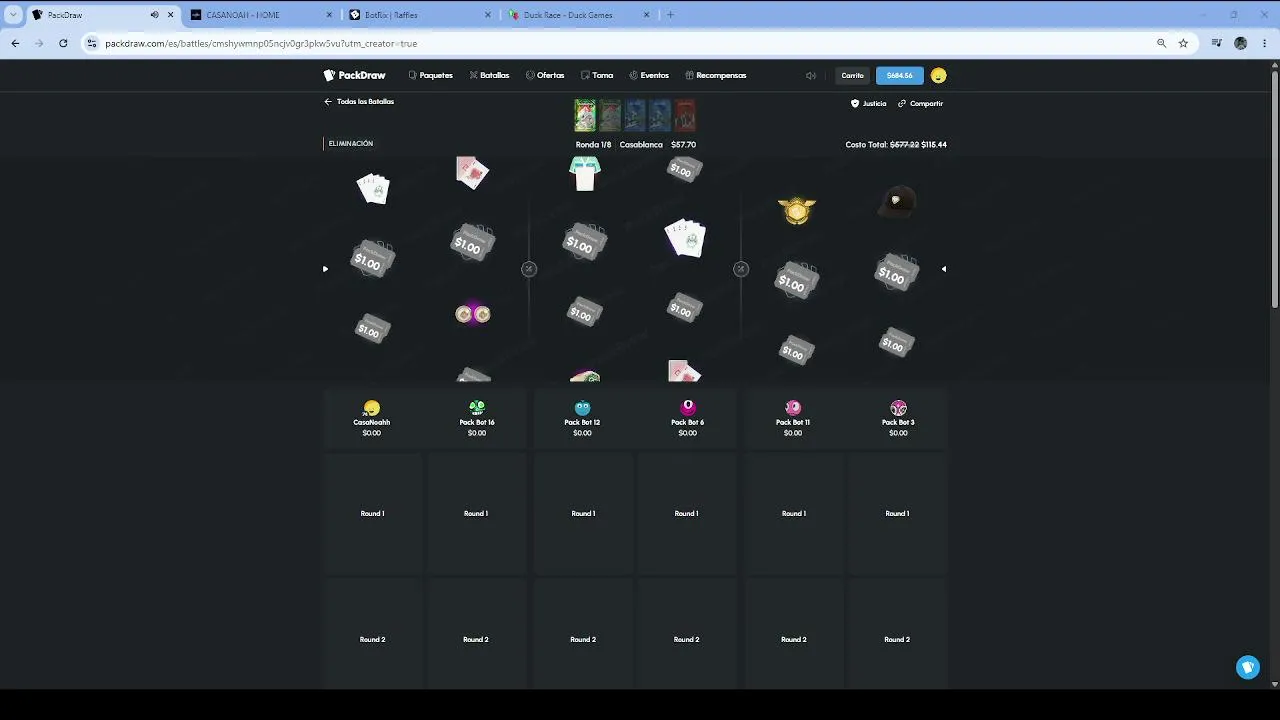1280x720 pixels.
Task: Click the Pack Bot 16 Round 1 slot
Action: coord(476,513)
